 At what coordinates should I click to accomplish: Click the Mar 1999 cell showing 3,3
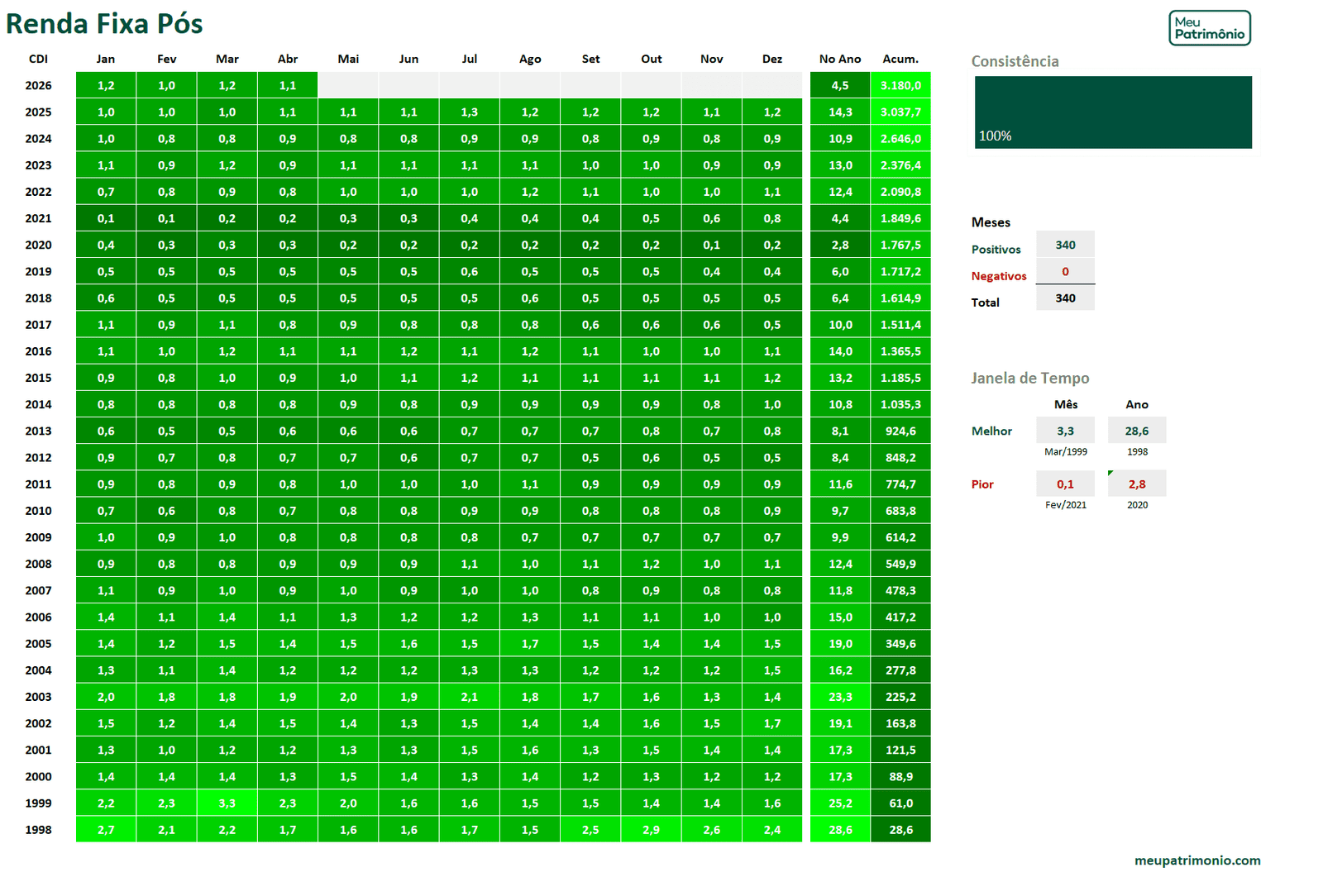pyautogui.click(x=227, y=803)
